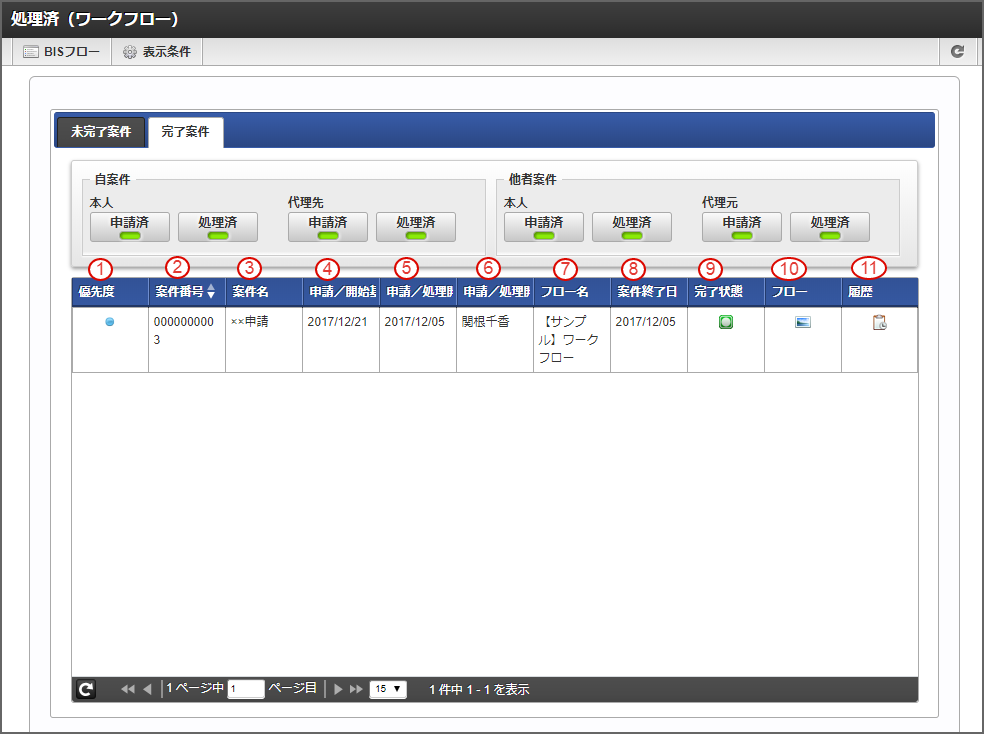Switch to the 未完了案件 tab
The image size is (984, 734).
[101, 132]
